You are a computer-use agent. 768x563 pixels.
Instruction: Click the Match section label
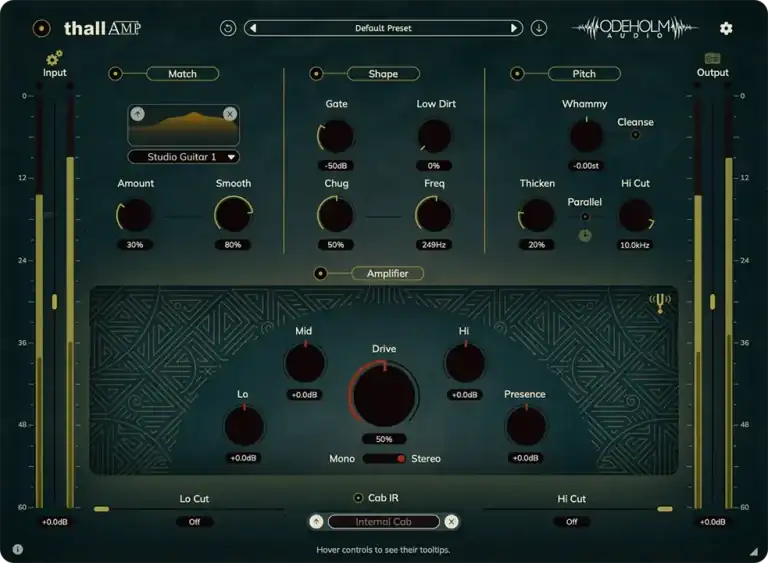[x=183, y=74]
